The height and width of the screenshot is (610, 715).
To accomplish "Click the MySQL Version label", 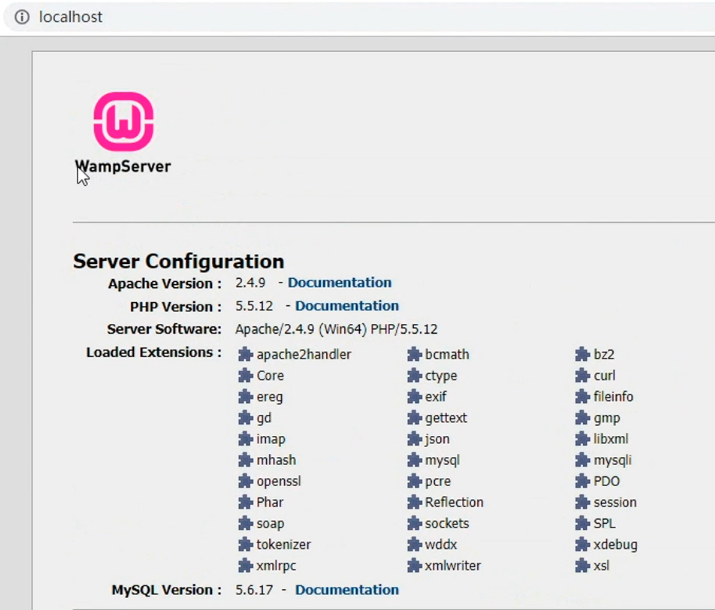I will [x=167, y=590].
